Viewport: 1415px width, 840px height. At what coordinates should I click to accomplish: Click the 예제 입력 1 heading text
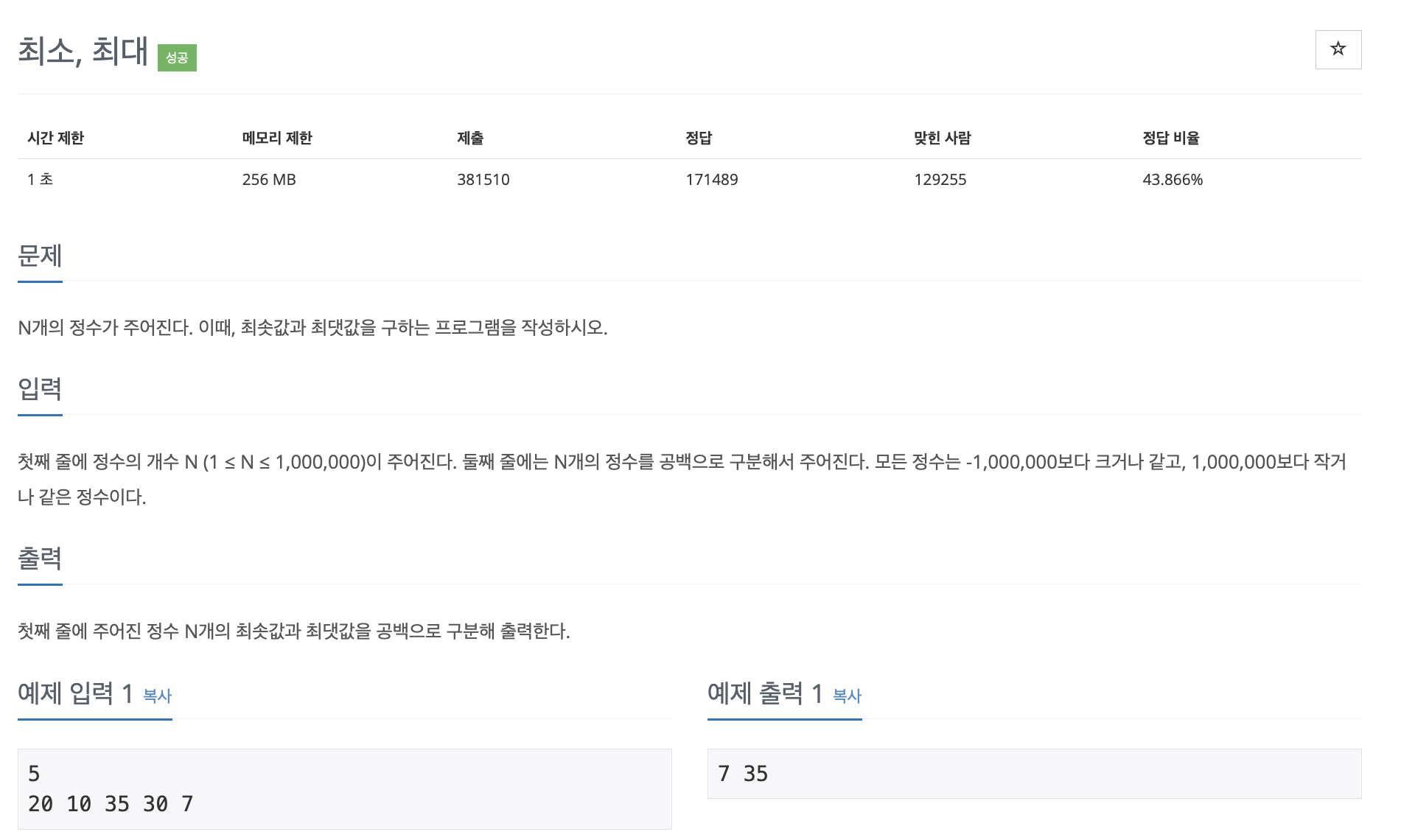(x=75, y=693)
